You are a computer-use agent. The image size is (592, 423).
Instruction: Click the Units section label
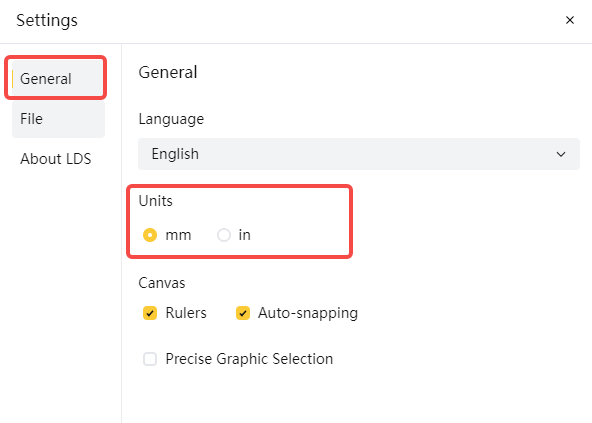(x=156, y=201)
